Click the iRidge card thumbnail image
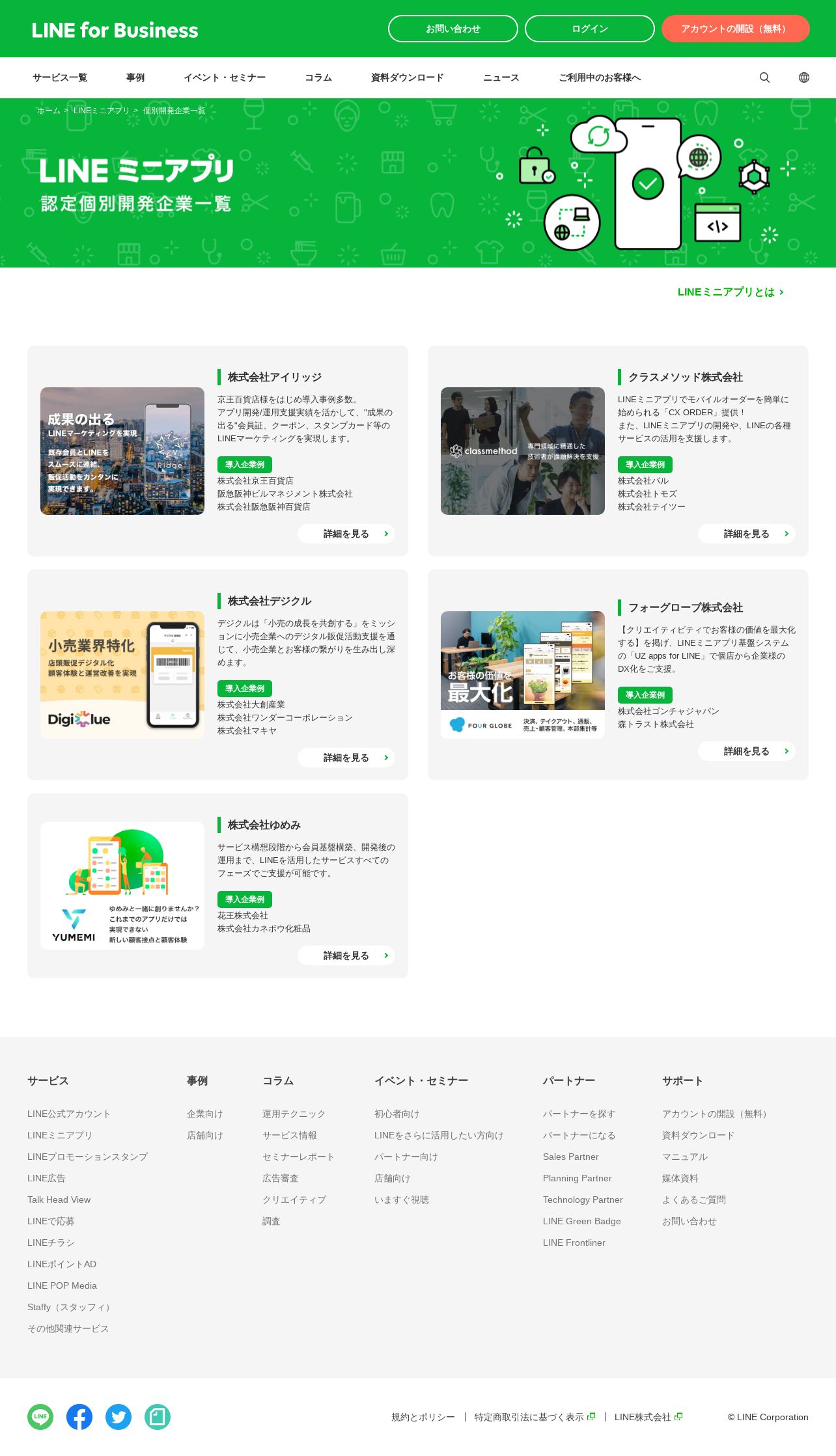Image resolution: width=836 pixels, height=1456 pixels. pos(122,451)
